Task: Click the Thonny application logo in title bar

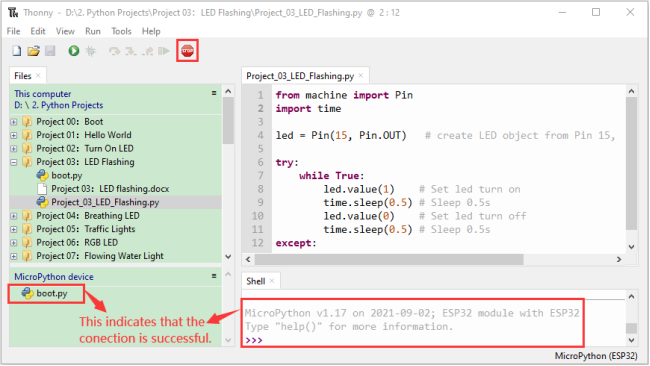Action: click(x=13, y=12)
